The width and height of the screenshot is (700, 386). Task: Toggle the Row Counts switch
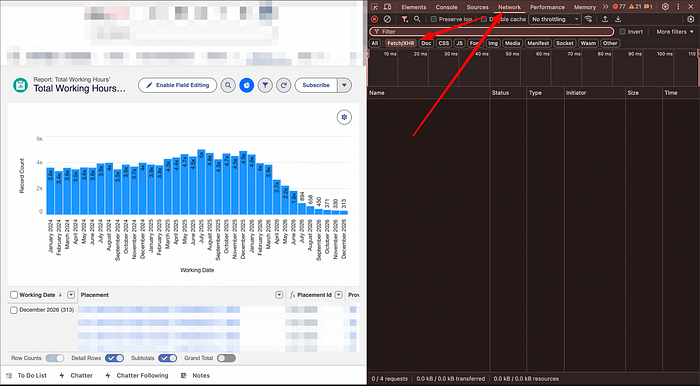pyautogui.click(x=55, y=358)
